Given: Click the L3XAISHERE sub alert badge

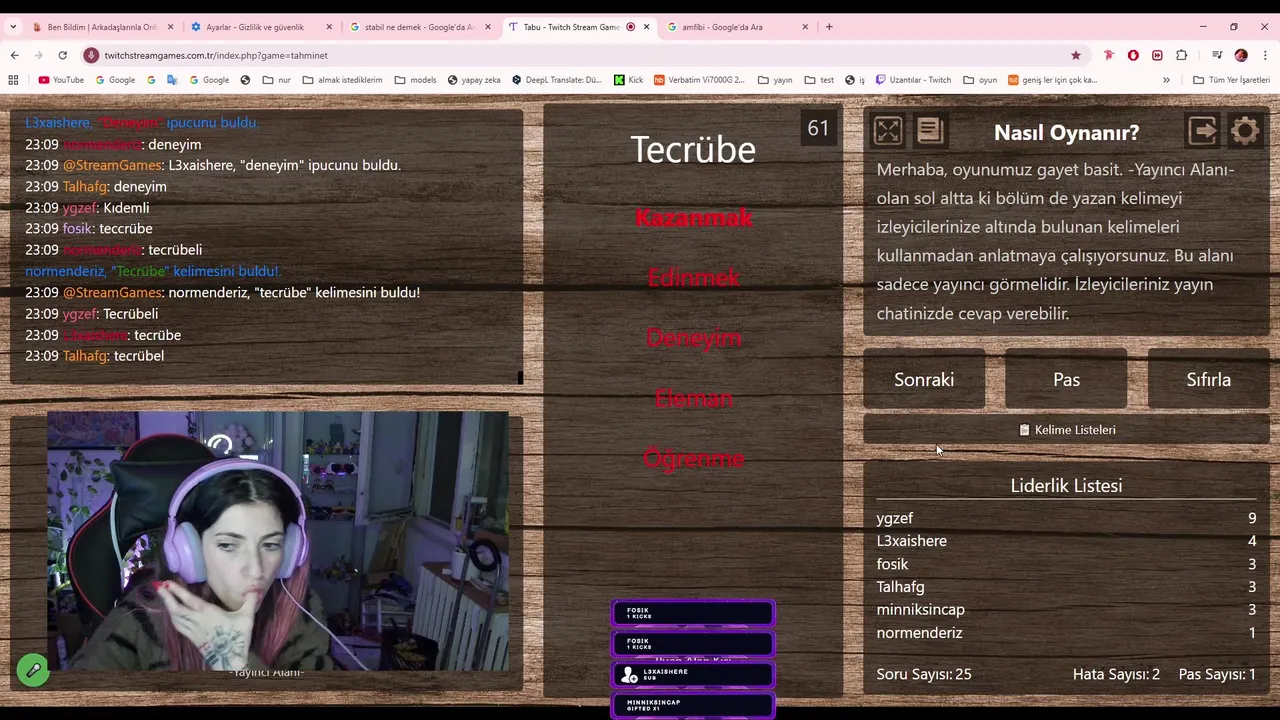Looking at the screenshot, I should click(692, 675).
